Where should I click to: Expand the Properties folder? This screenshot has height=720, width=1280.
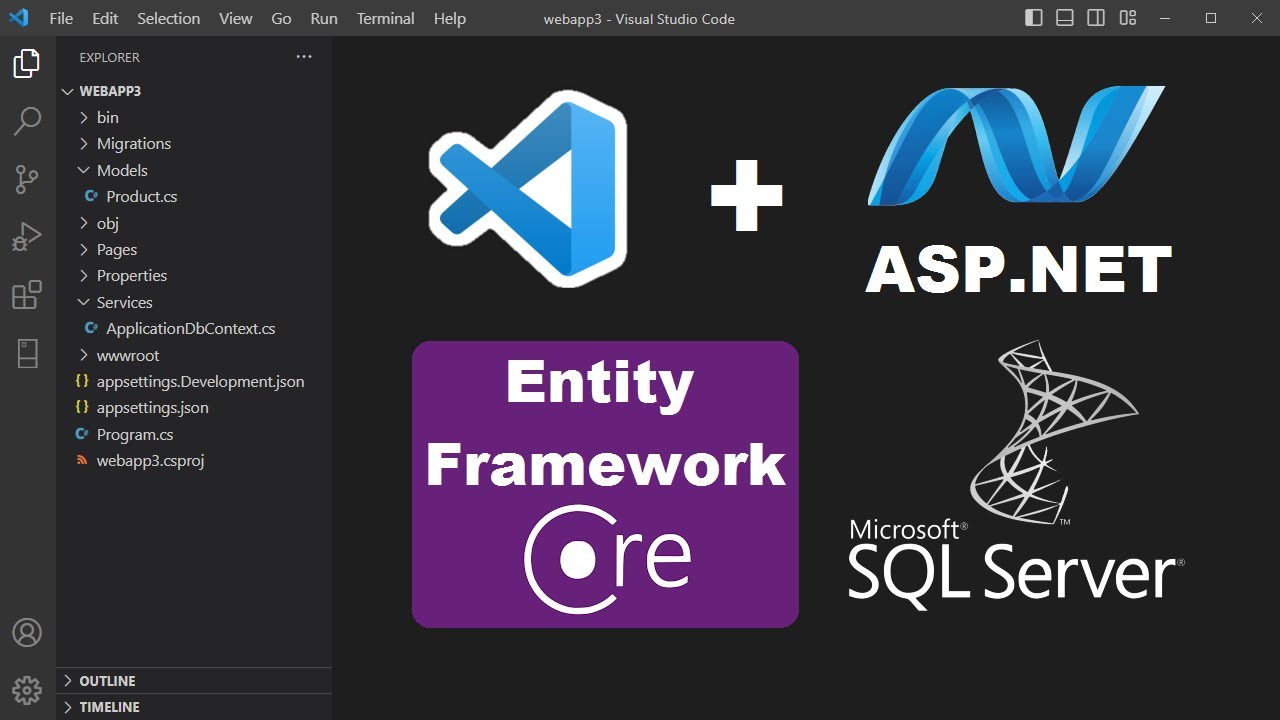194,275
